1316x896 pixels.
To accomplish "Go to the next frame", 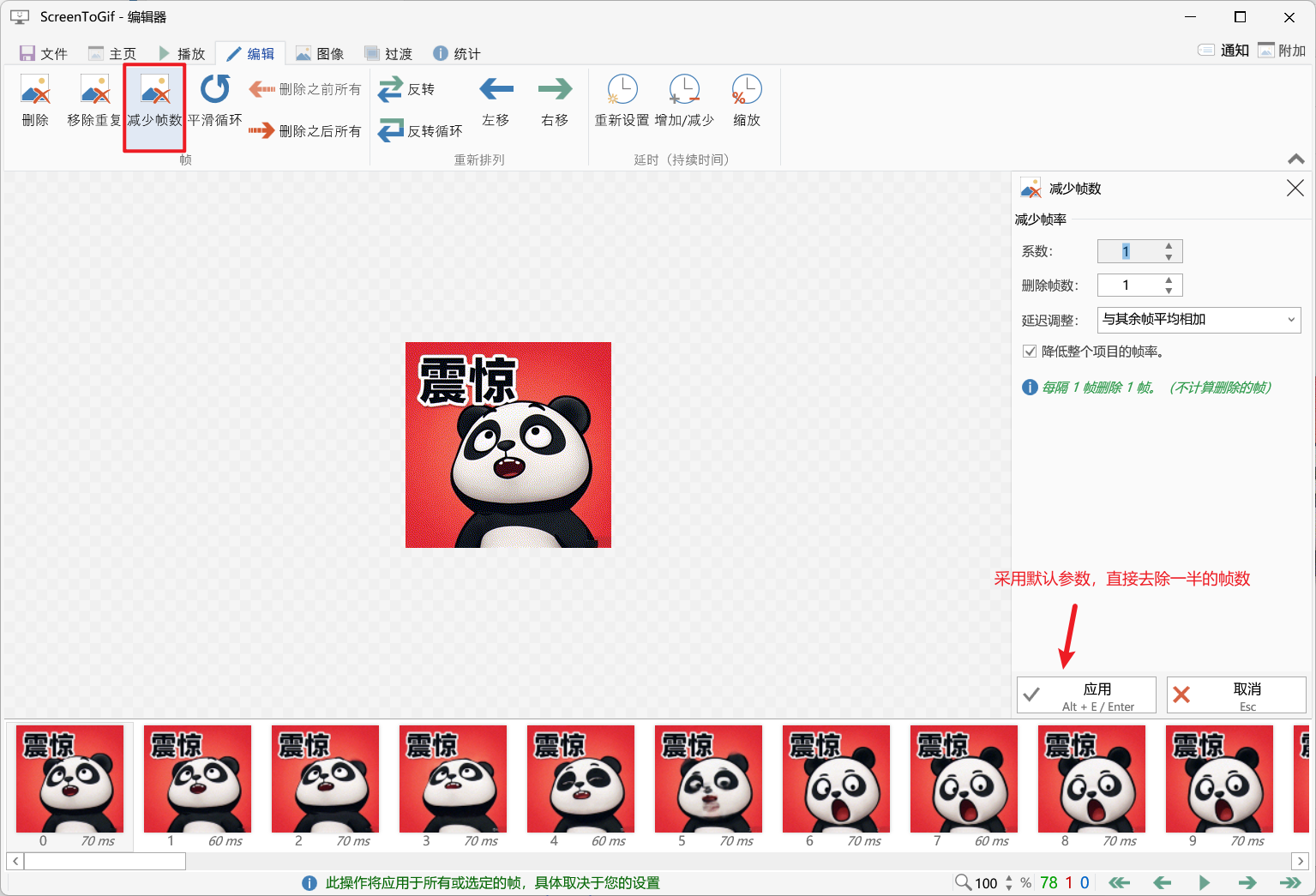I will tap(1247, 882).
